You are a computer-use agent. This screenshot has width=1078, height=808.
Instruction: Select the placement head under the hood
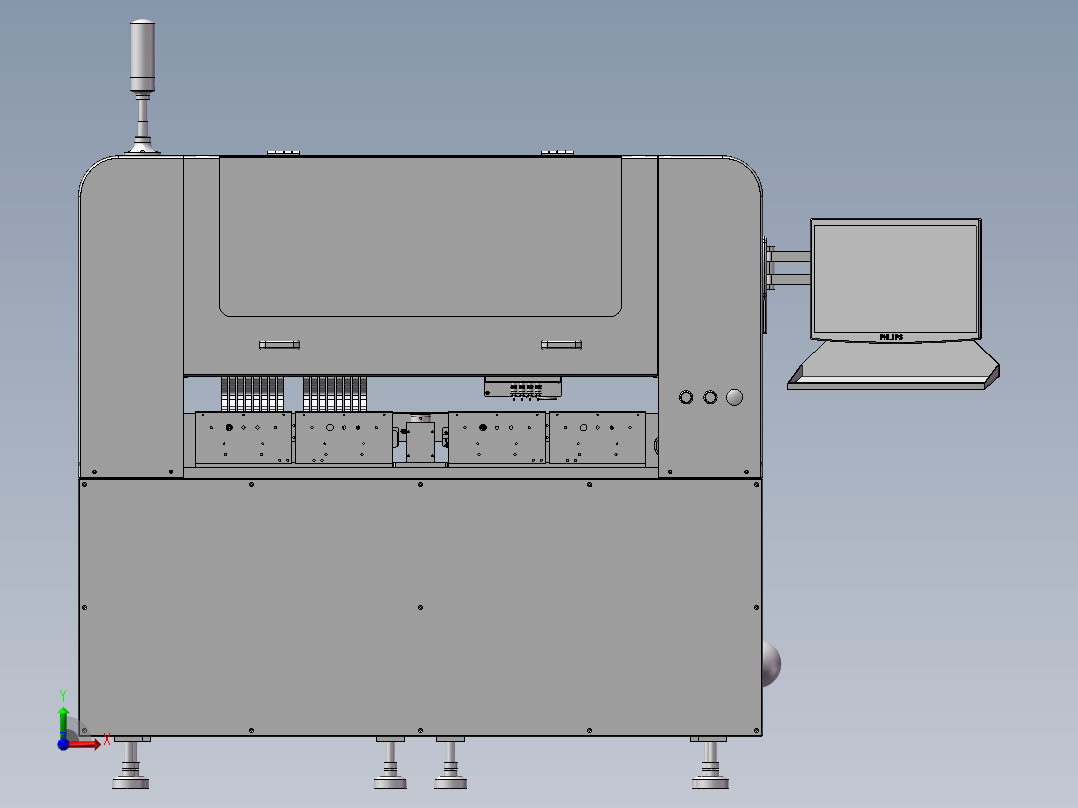coord(522,388)
